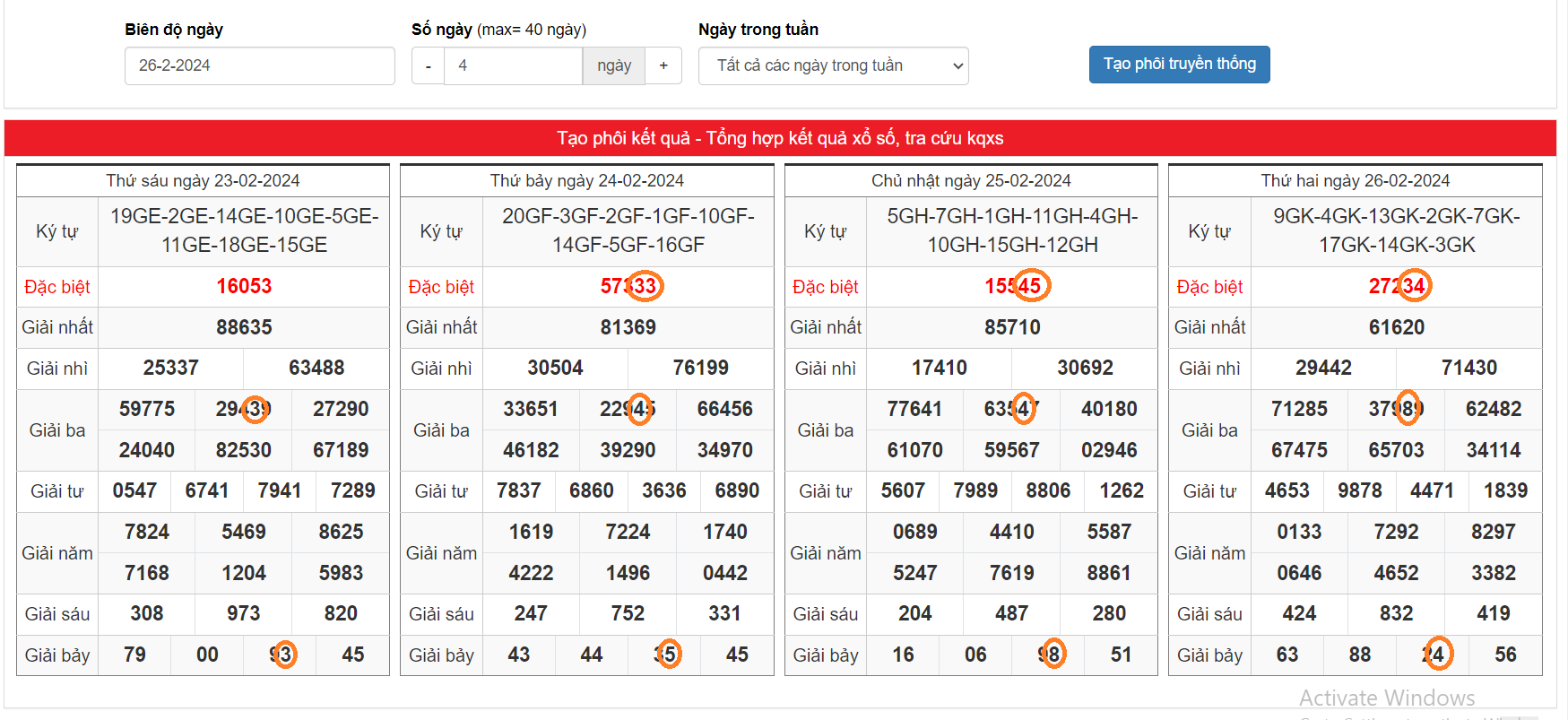
Task: Click the special prize number 15545
Action: coord(1012,287)
